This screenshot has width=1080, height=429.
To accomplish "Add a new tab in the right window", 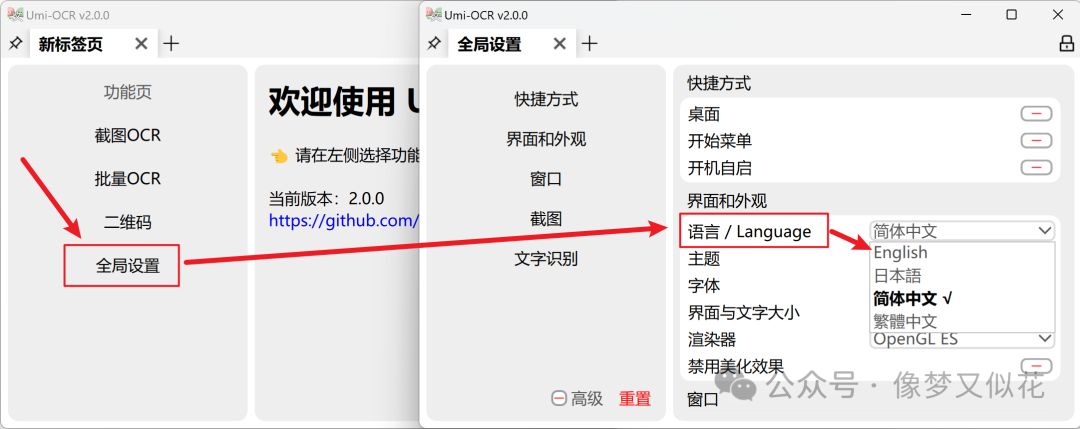I will [x=590, y=44].
